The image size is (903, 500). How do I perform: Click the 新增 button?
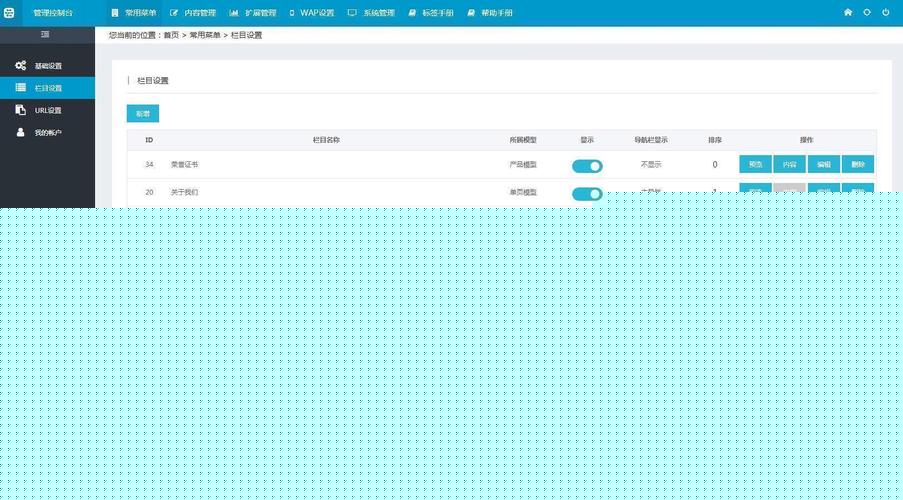pos(143,113)
